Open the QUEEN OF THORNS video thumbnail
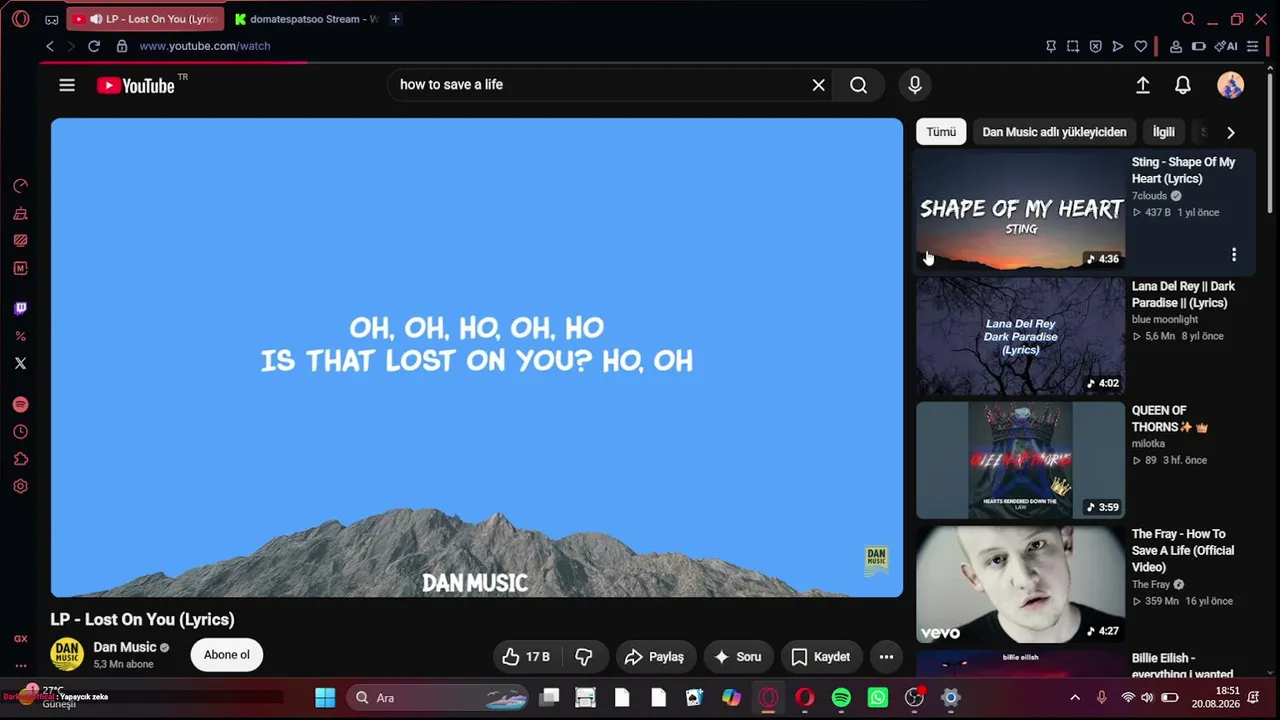1280x720 pixels. point(1020,460)
